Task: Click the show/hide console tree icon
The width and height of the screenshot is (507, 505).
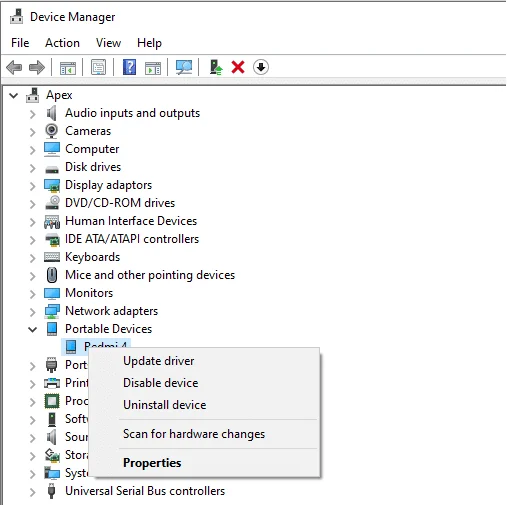Action: [x=68, y=68]
